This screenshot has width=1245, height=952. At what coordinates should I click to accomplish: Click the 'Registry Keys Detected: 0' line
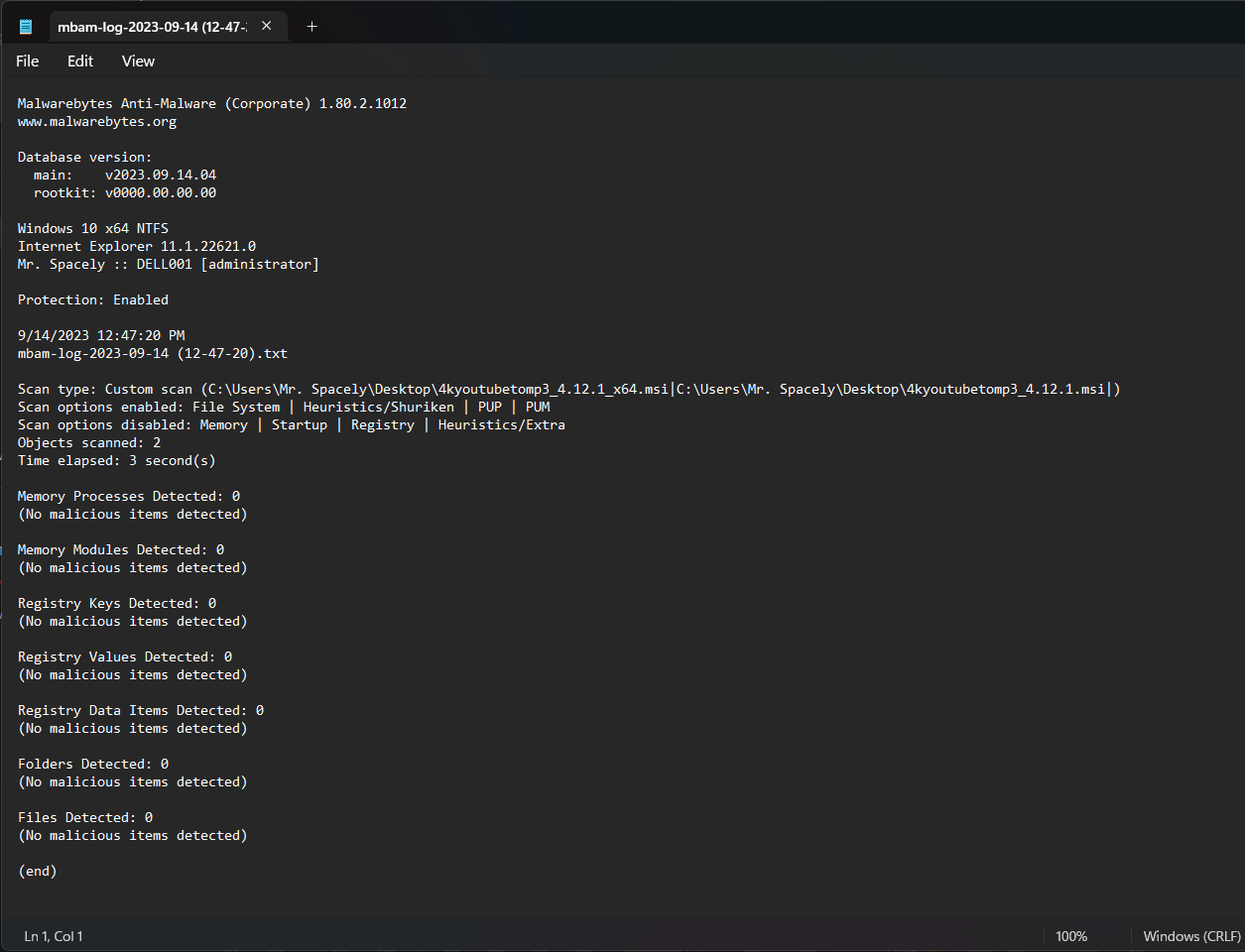(x=117, y=603)
